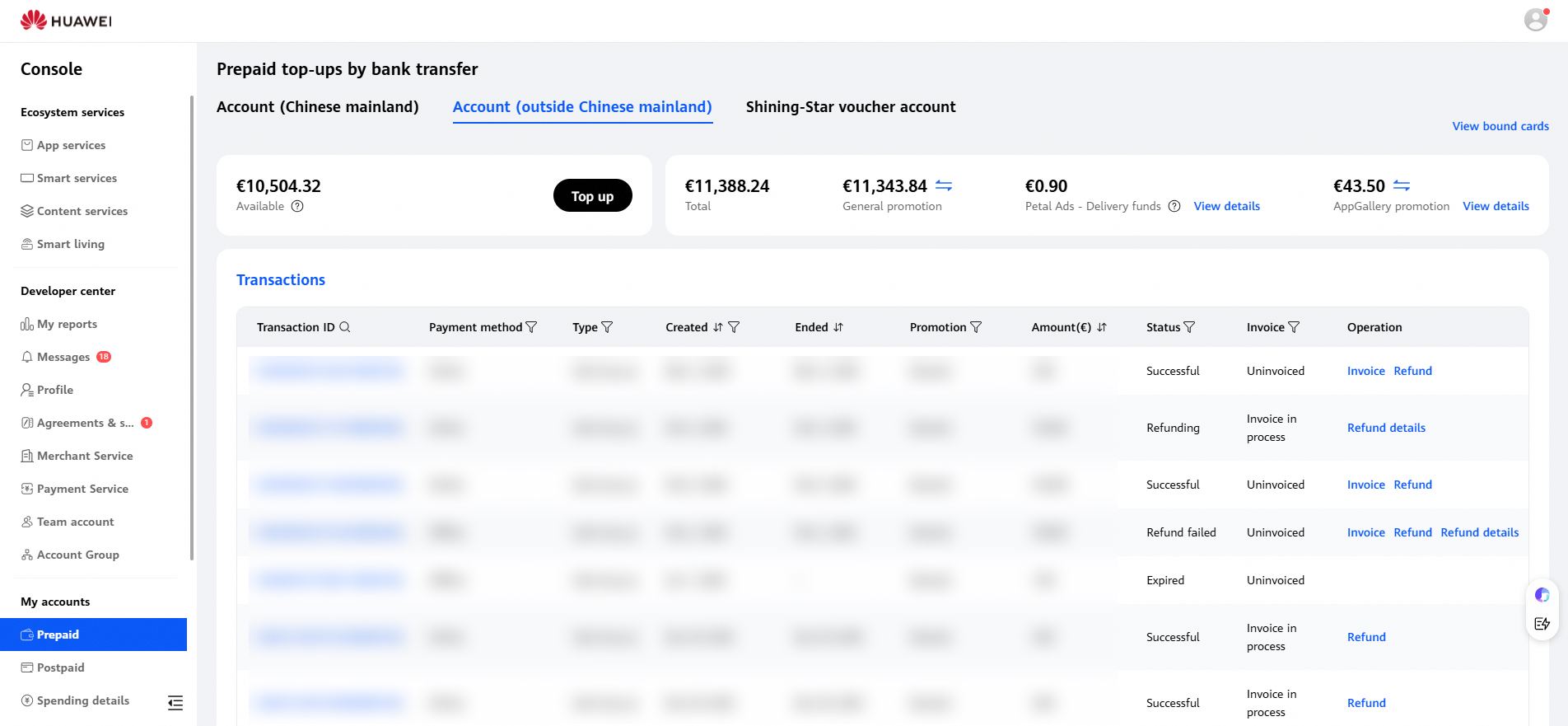1568x726 pixels.
Task: Open the user profile avatar icon
Action: (x=1536, y=20)
